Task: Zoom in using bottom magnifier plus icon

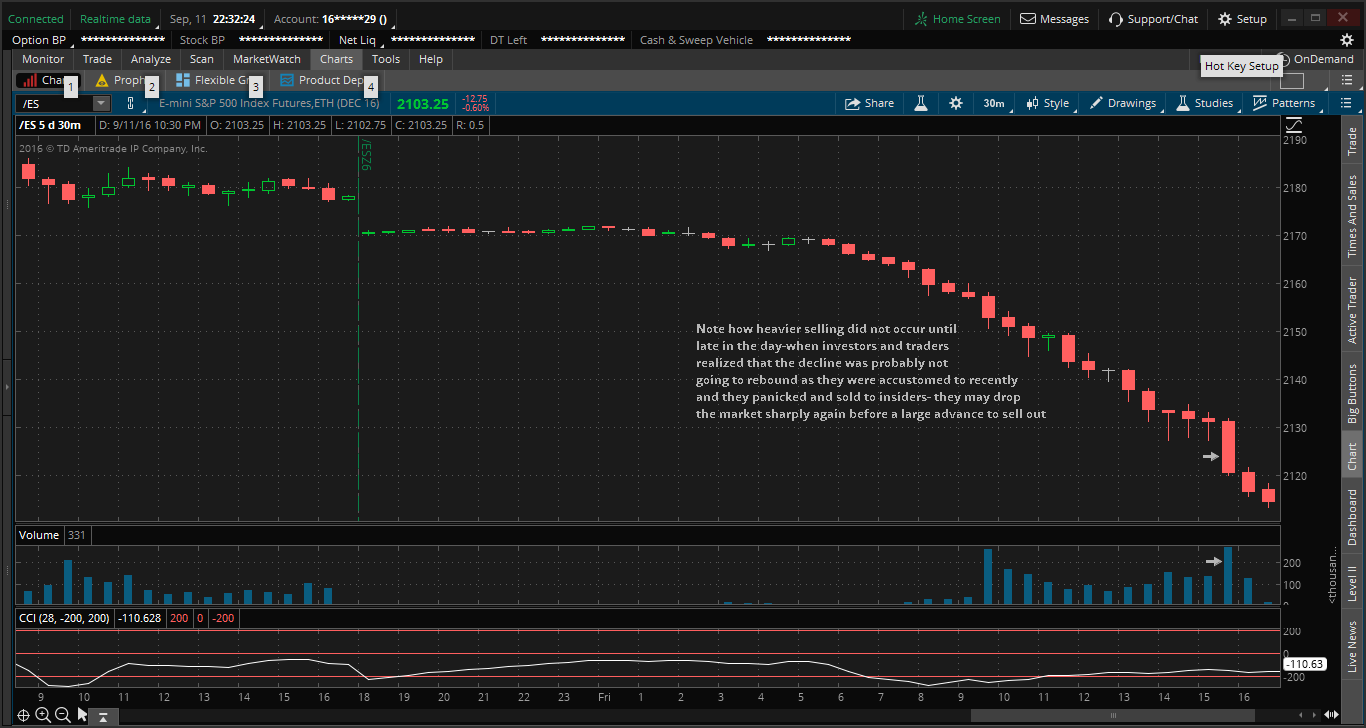Action: (43, 715)
